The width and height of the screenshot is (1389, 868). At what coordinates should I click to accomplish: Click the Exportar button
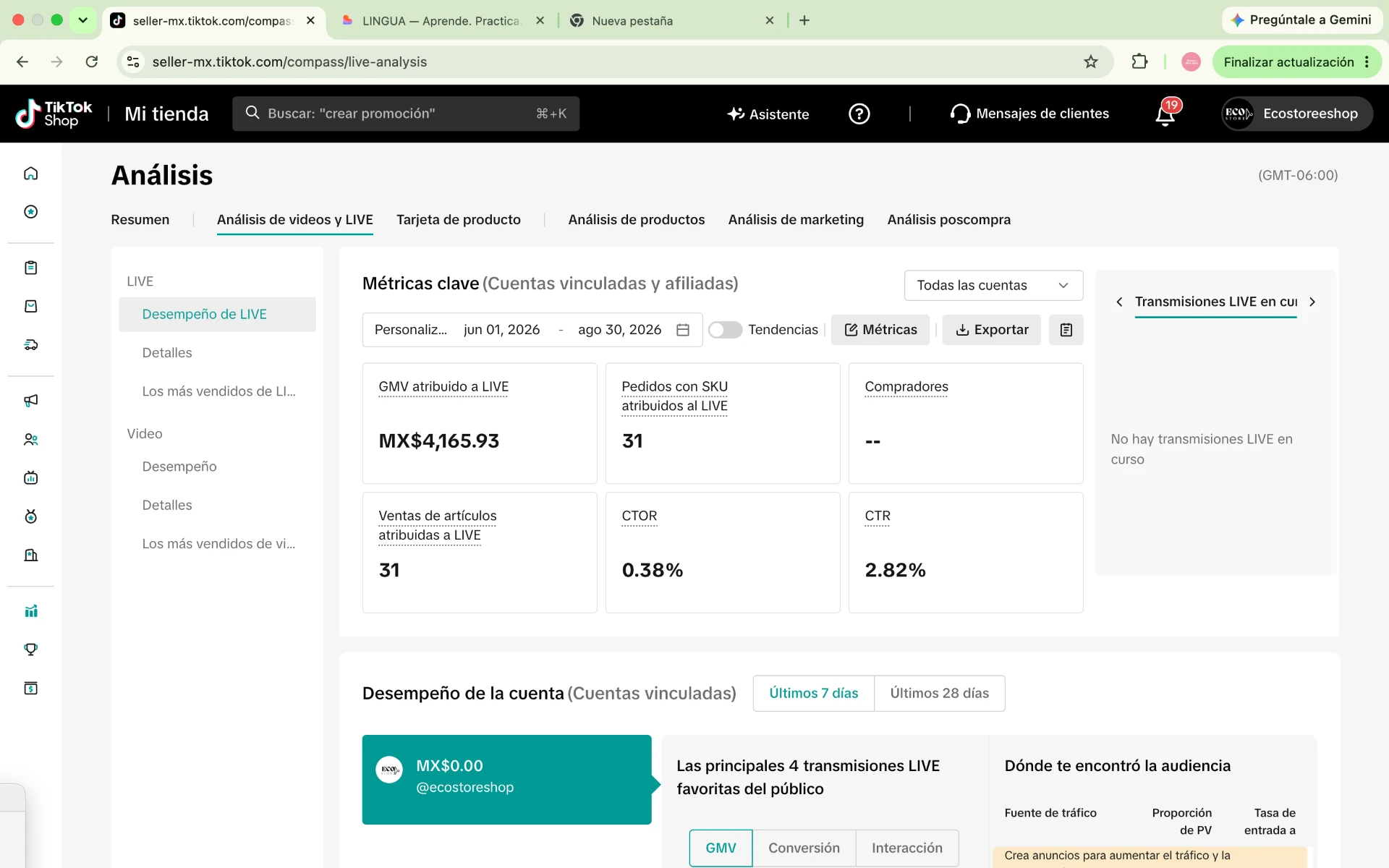click(991, 330)
